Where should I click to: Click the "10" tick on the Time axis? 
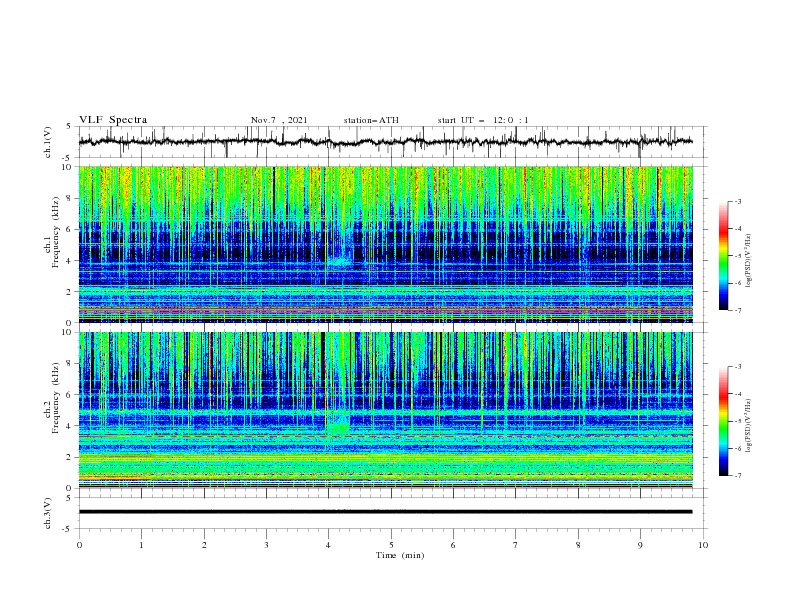(703, 545)
